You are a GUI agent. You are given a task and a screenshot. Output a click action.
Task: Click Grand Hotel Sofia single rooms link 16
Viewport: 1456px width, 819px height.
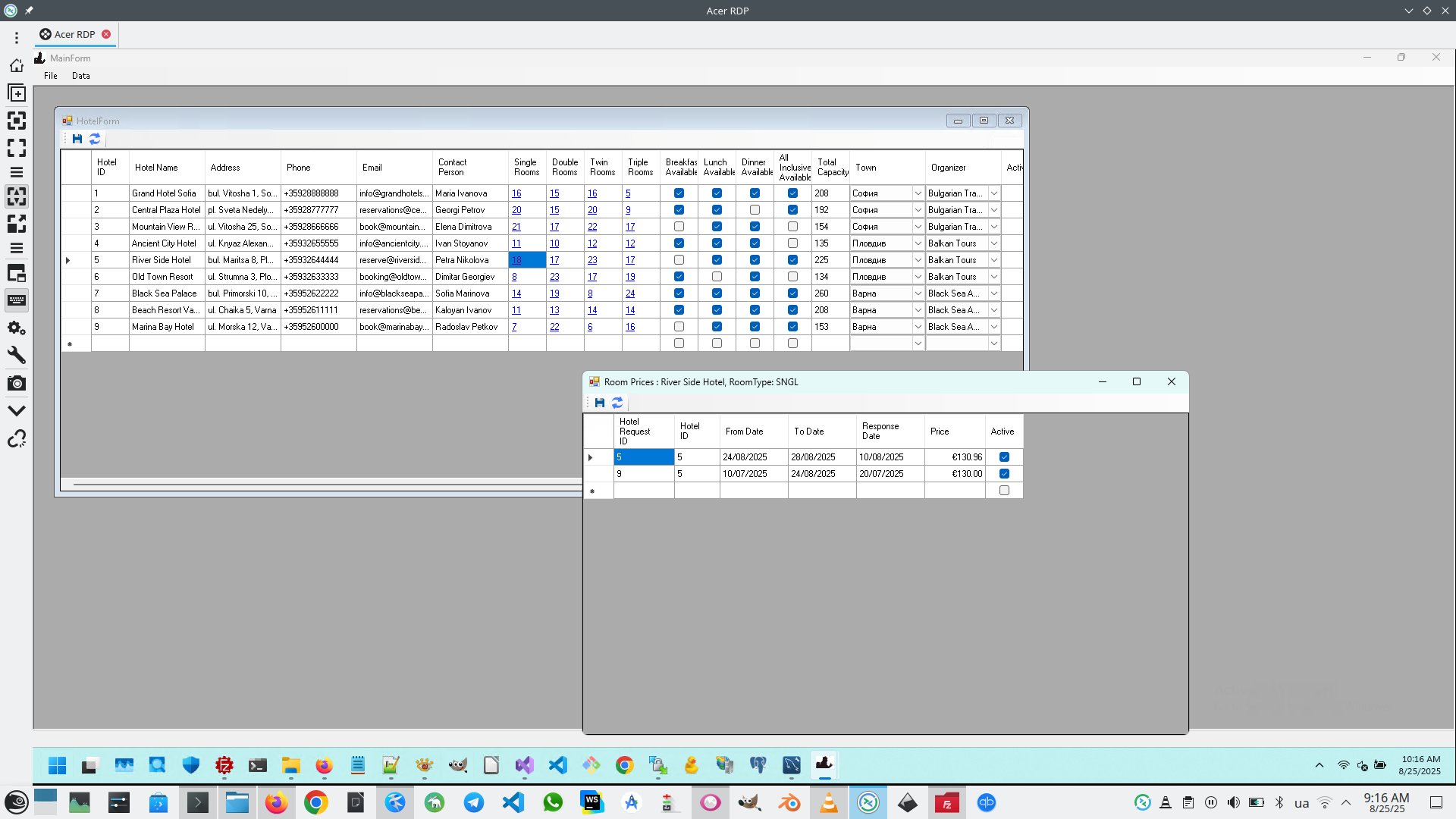516,193
